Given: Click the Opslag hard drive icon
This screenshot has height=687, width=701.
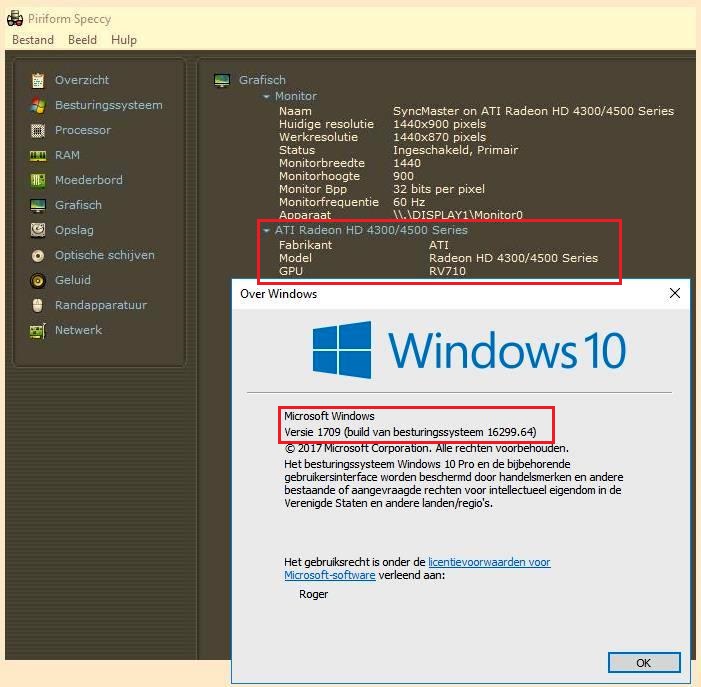Looking at the screenshot, I should point(38,230).
